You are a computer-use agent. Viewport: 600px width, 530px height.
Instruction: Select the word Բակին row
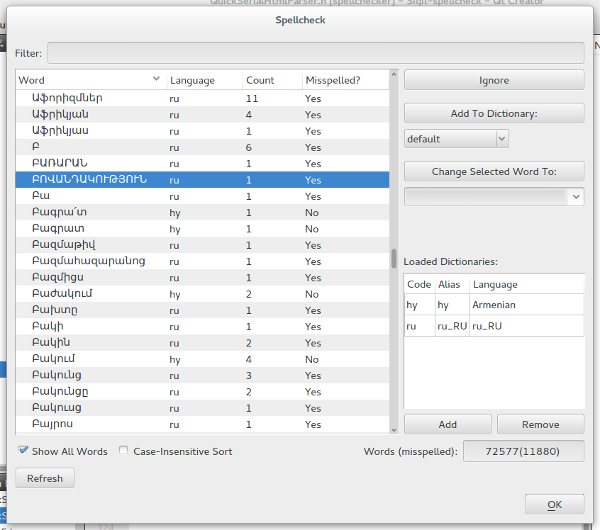pyautogui.click(x=202, y=343)
